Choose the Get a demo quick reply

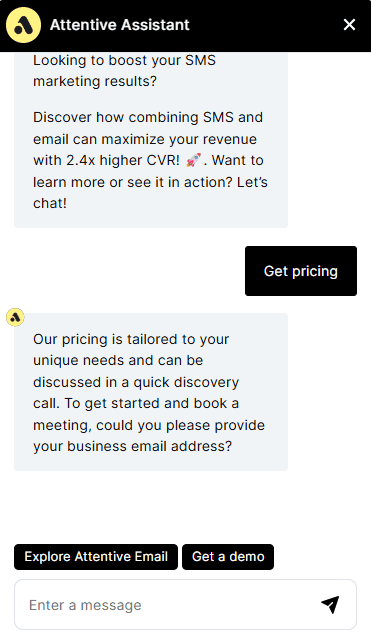point(228,557)
